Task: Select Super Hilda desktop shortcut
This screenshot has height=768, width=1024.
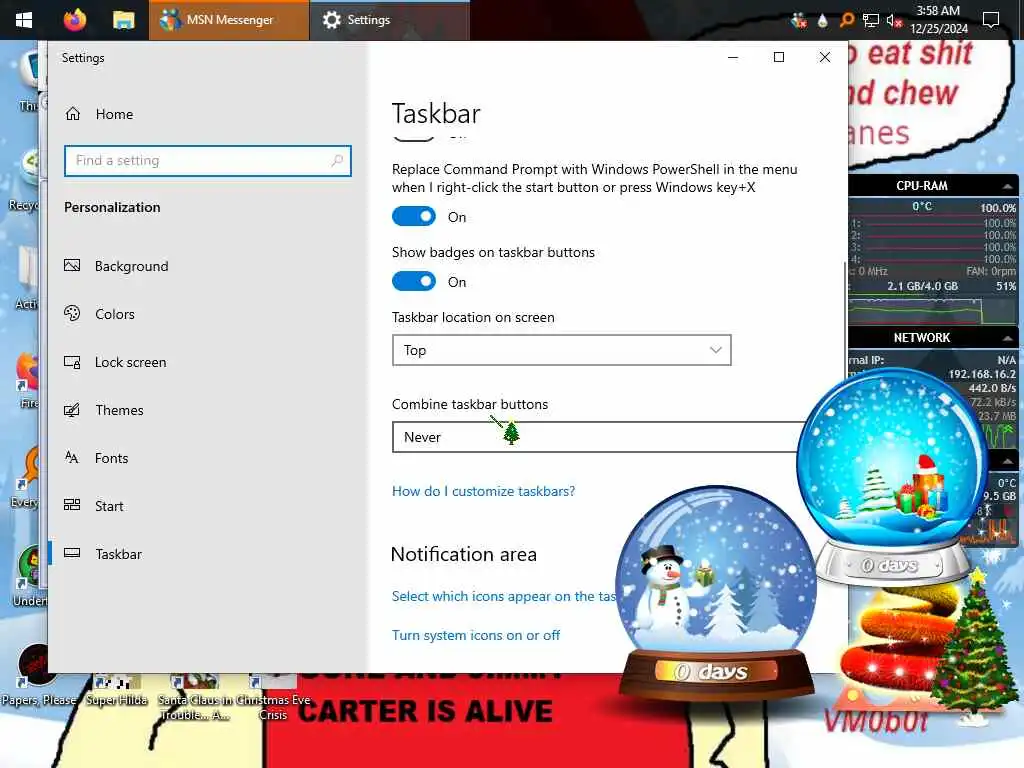Action: [117, 691]
